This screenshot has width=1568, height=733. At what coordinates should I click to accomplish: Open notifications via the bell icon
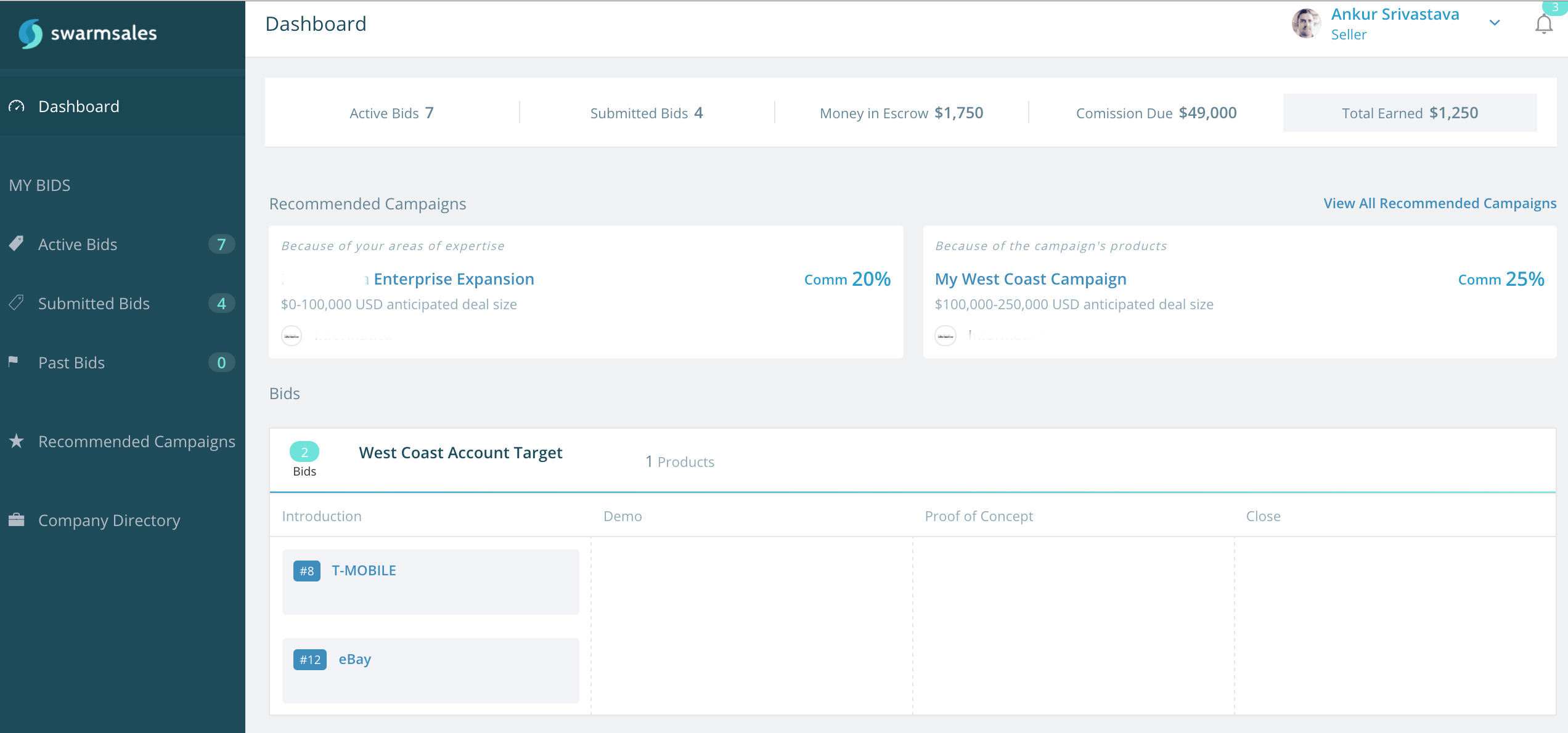1543,25
